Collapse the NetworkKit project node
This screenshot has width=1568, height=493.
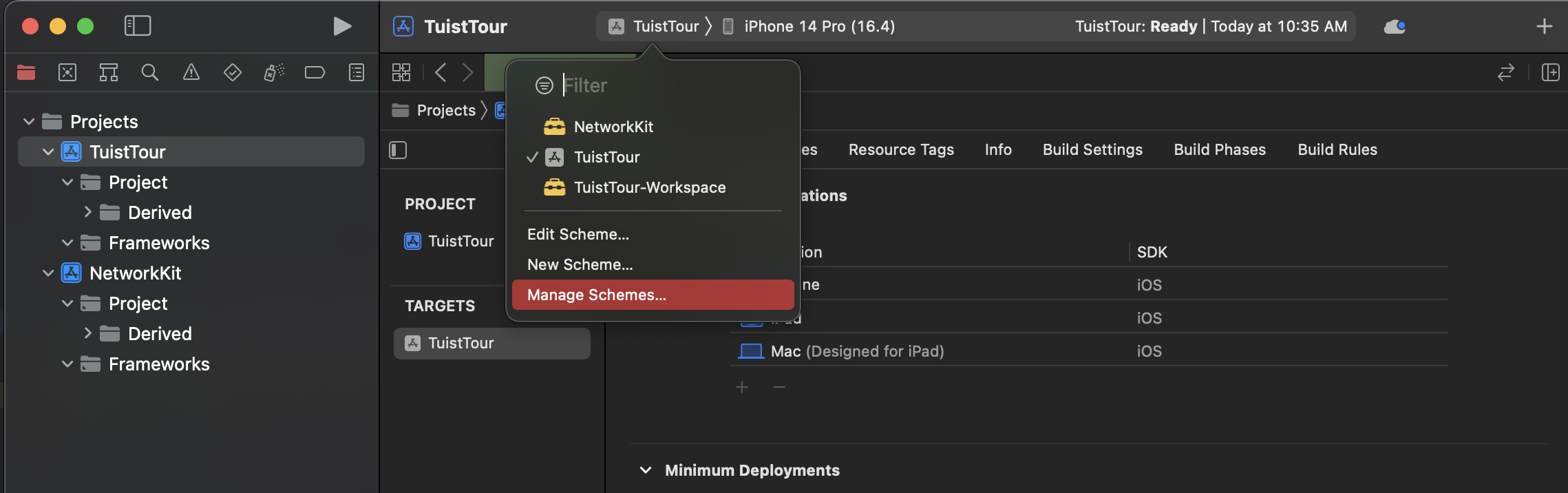(x=48, y=273)
